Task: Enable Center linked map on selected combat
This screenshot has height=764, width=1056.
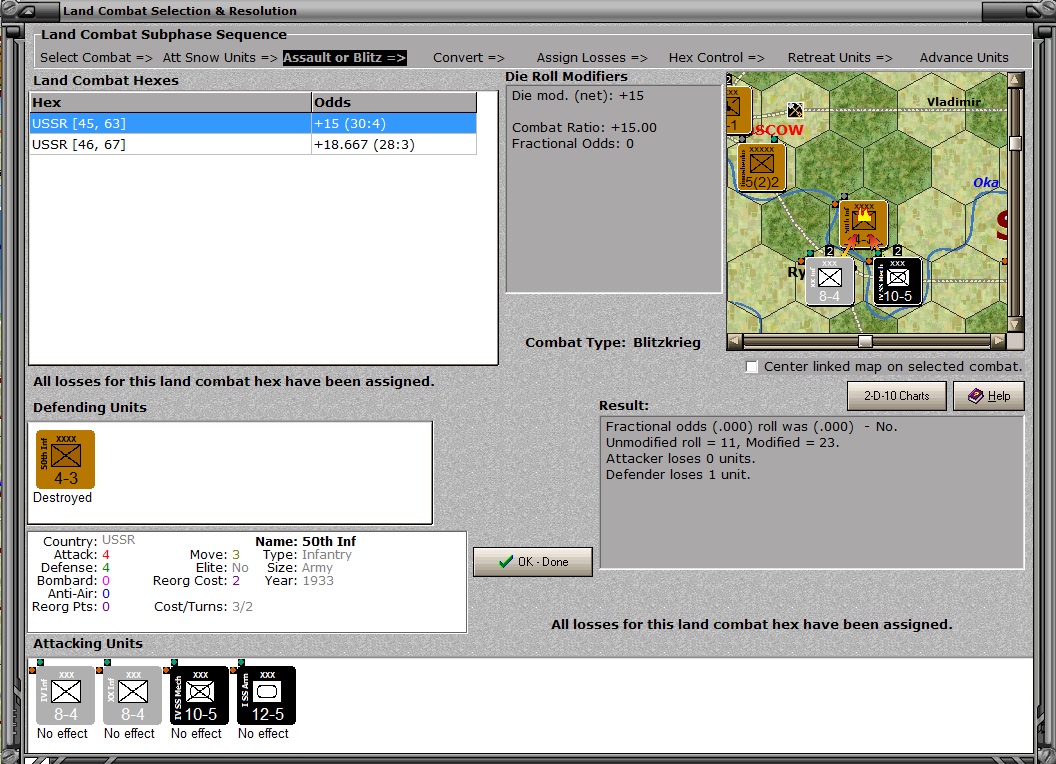Action: (x=752, y=367)
